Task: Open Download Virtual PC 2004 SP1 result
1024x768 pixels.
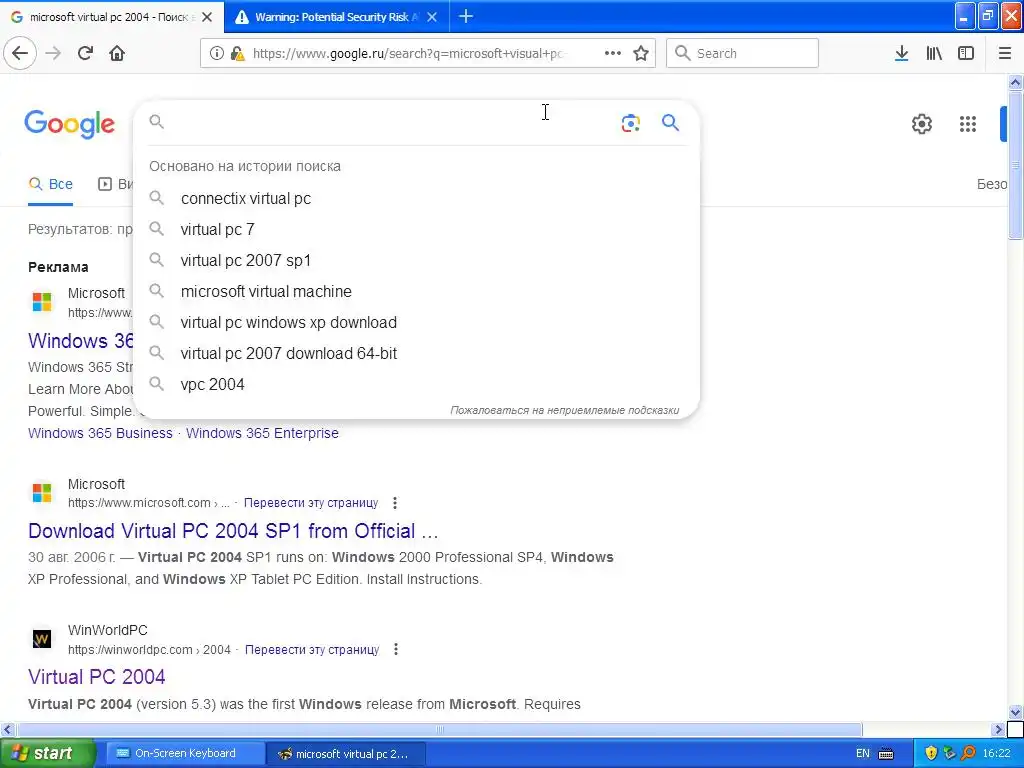Action: (x=233, y=531)
